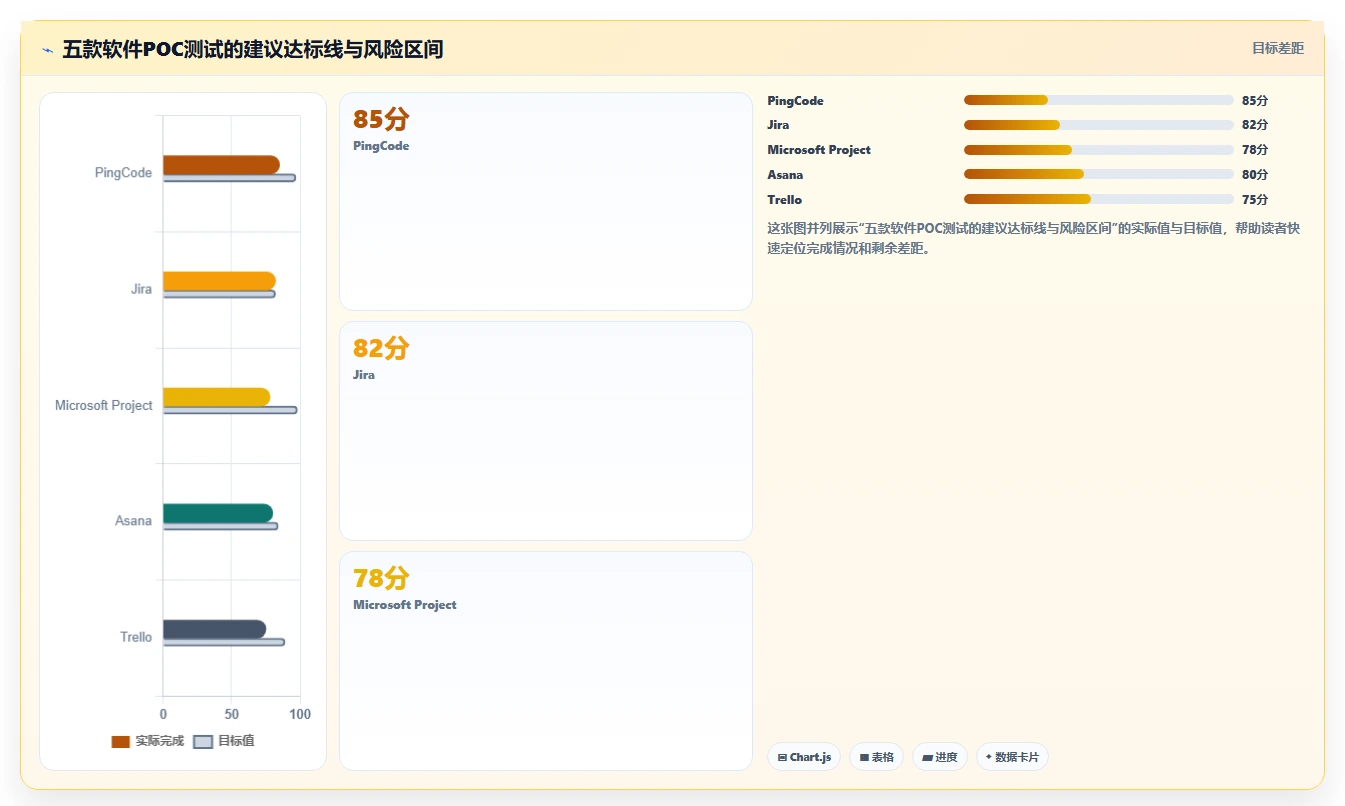Click the 目标差距 label in the header
The height and width of the screenshot is (806, 1345).
(1278, 48)
